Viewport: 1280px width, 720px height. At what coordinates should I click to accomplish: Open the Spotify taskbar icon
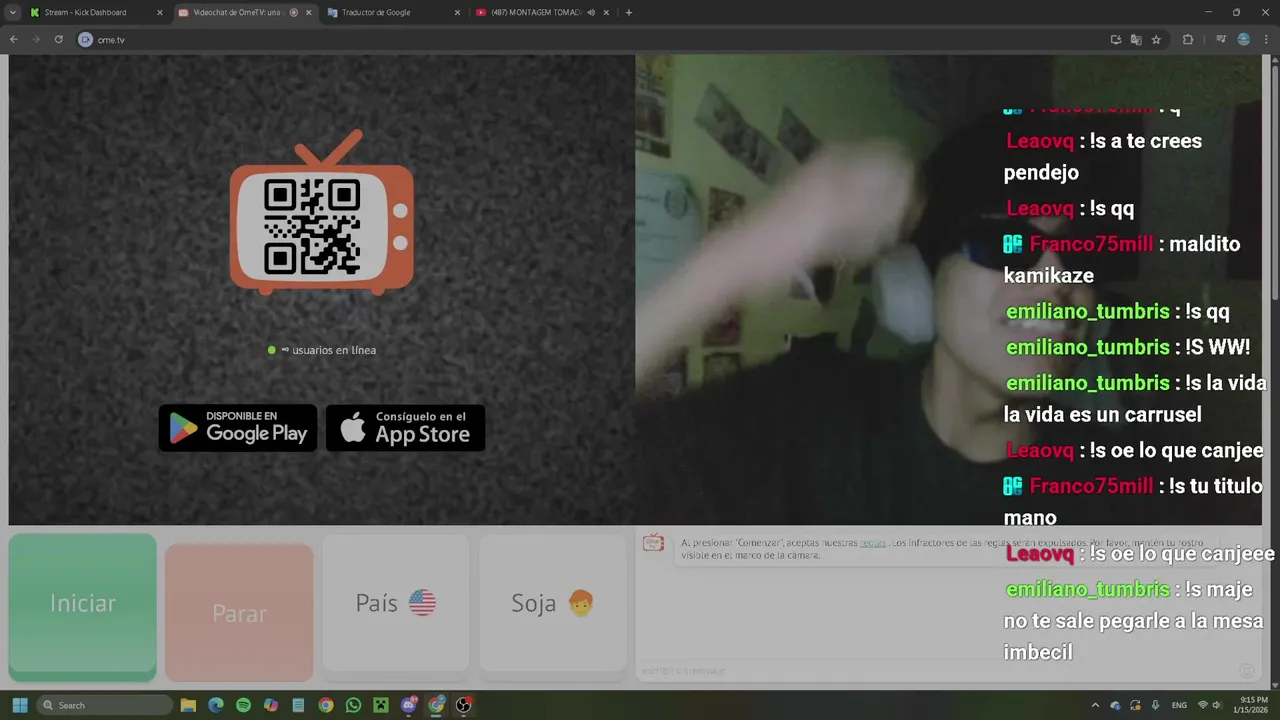[x=243, y=705]
